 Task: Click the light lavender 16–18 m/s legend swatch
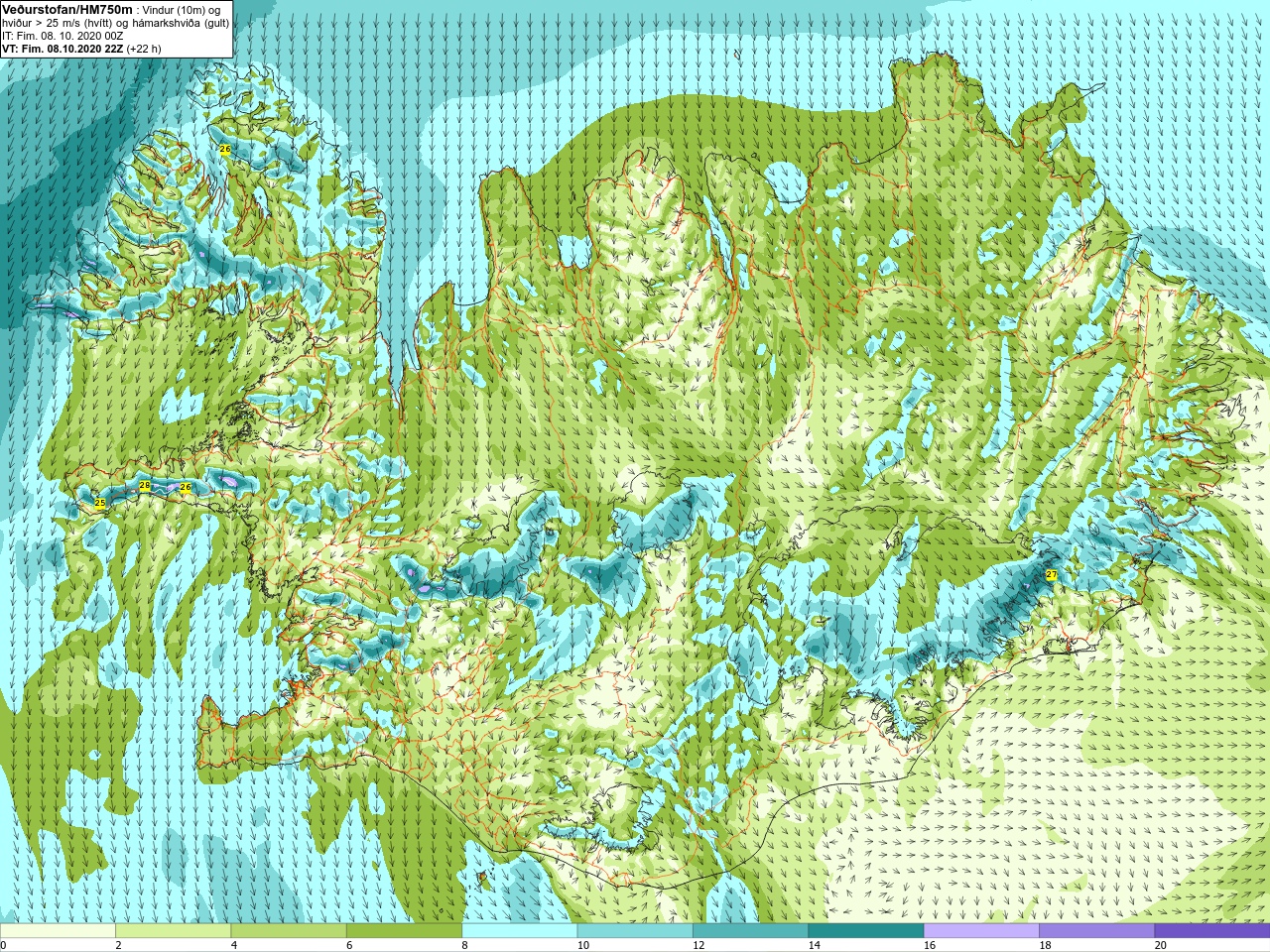[x=981, y=931]
